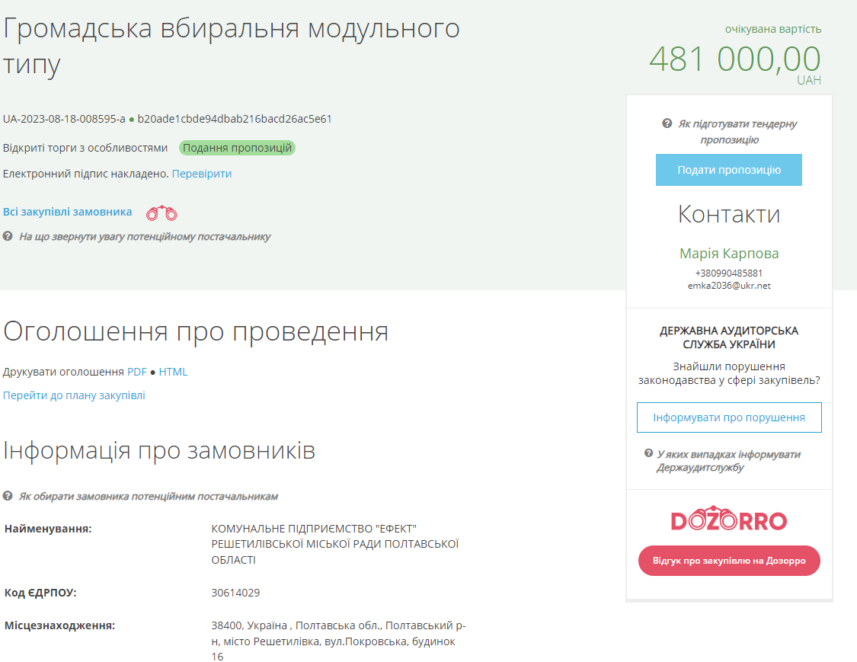Click the red binoculars Dozorro icon

point(161,213)
